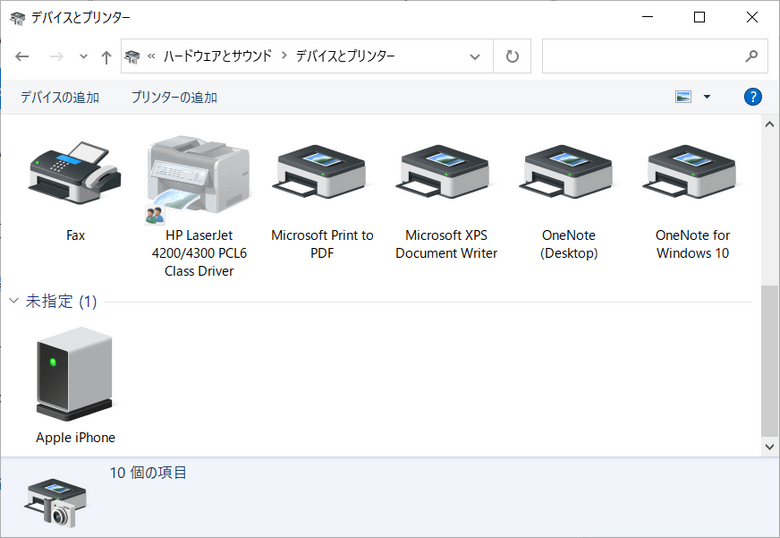Image resolution: width=780 pixels, height=538 pixels.
Task: Click the scrollbar down arrow
Action: pyautogui.click(x=769, y=447)
